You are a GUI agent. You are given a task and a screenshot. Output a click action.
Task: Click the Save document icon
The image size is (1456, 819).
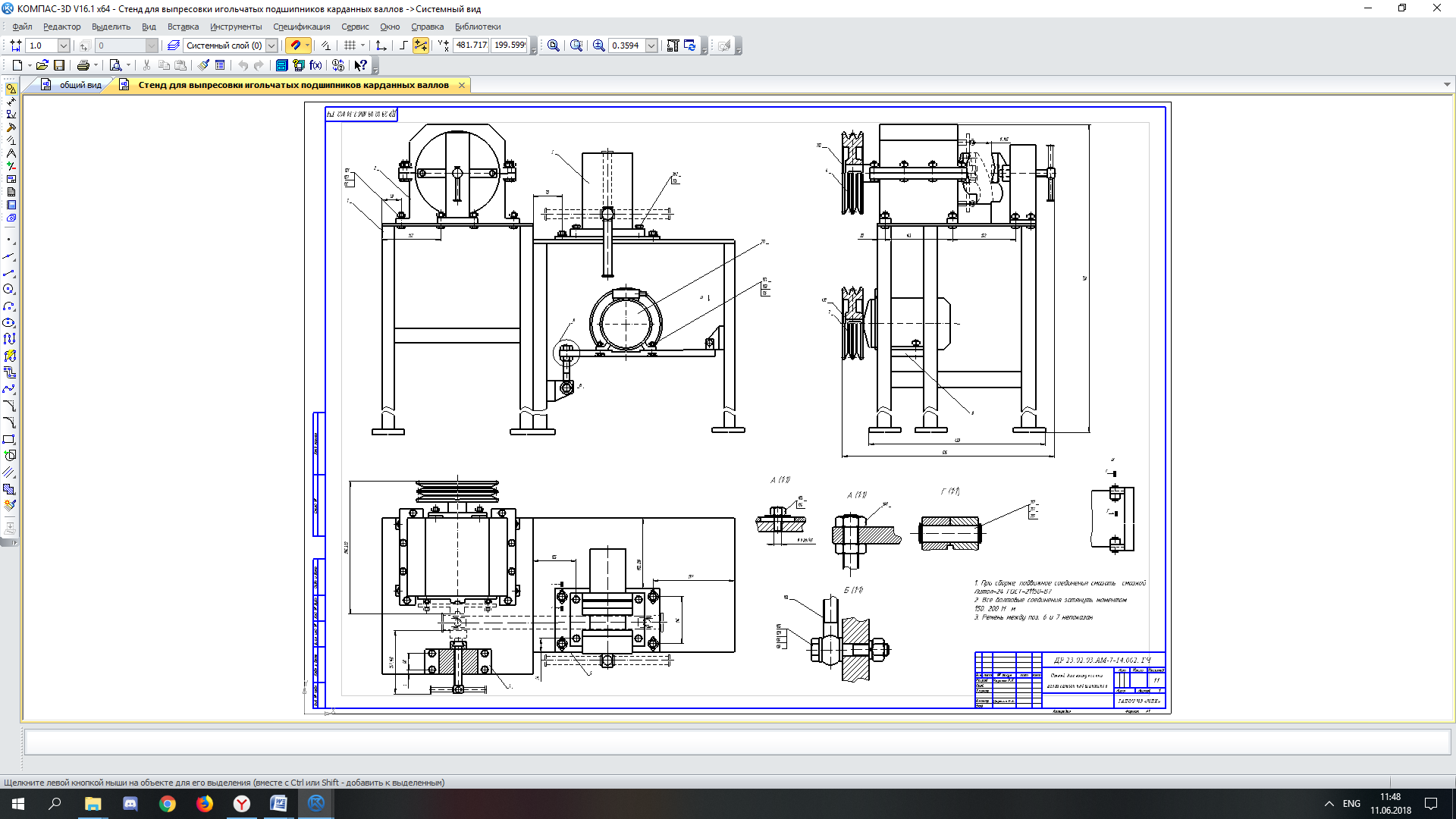pyautogui.click(x=59, y=65)
